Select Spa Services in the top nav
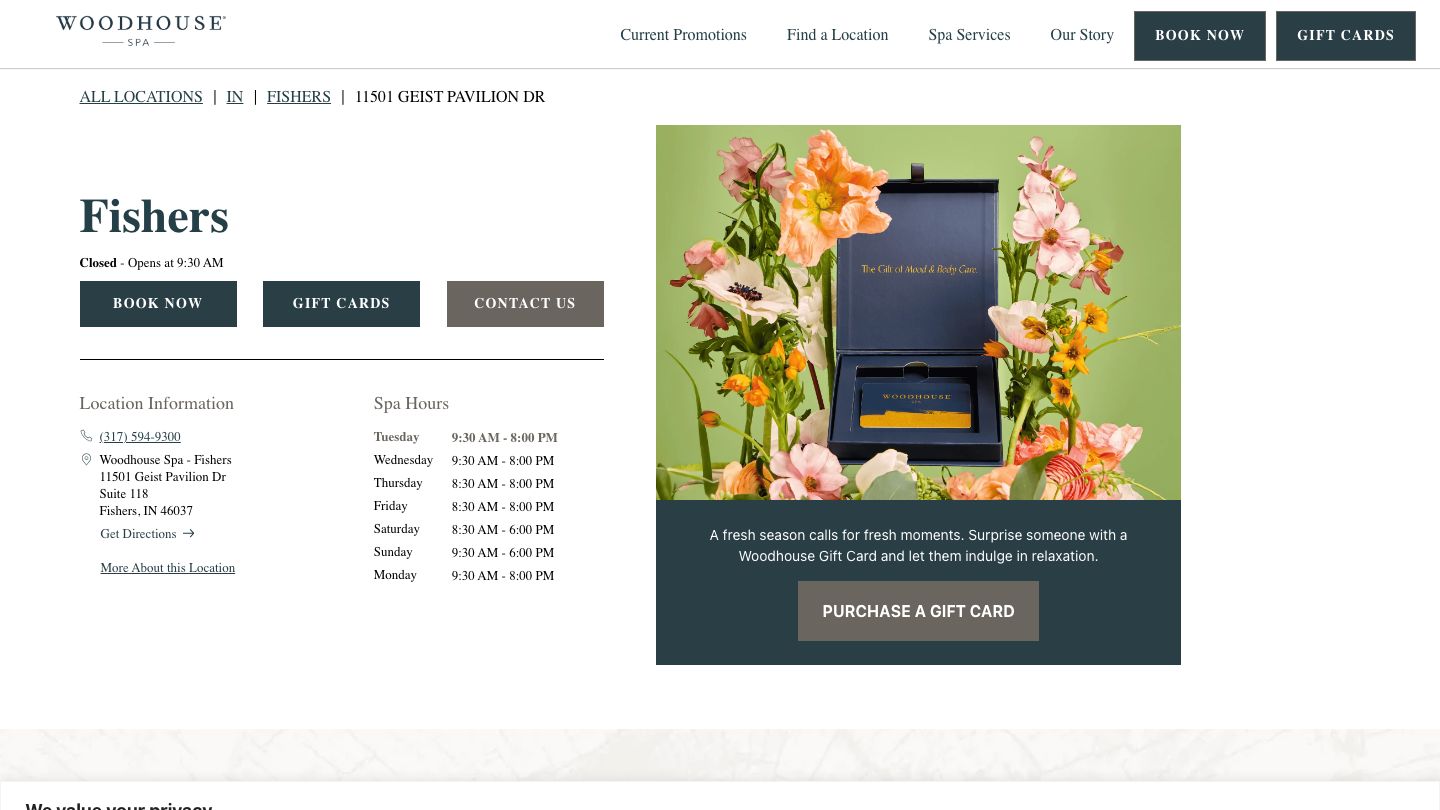 (x=969, y=35)
